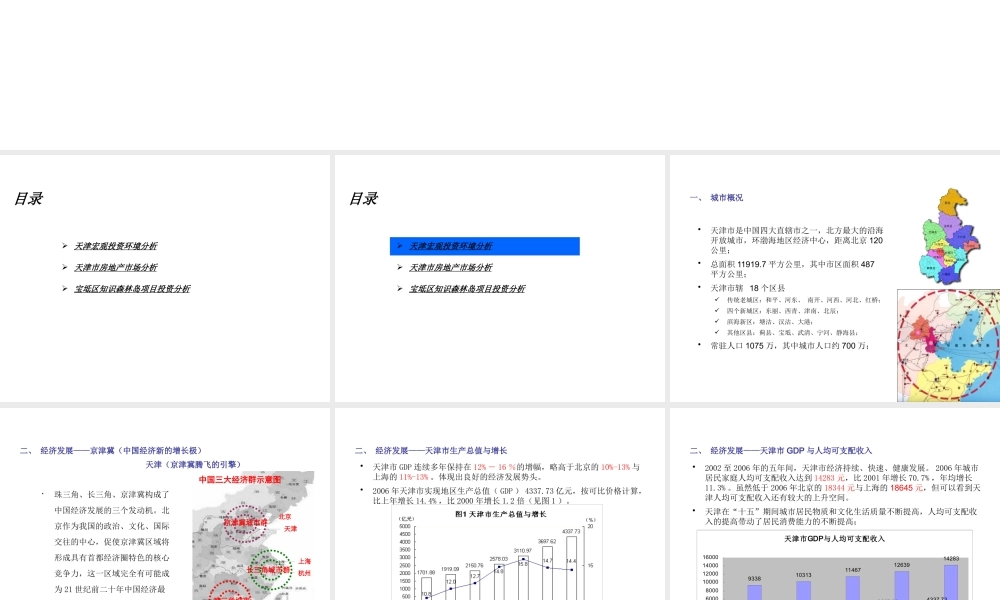Select bullet 天津在"十五"期间城市居民物质
1000x600 pixels.
841,516
